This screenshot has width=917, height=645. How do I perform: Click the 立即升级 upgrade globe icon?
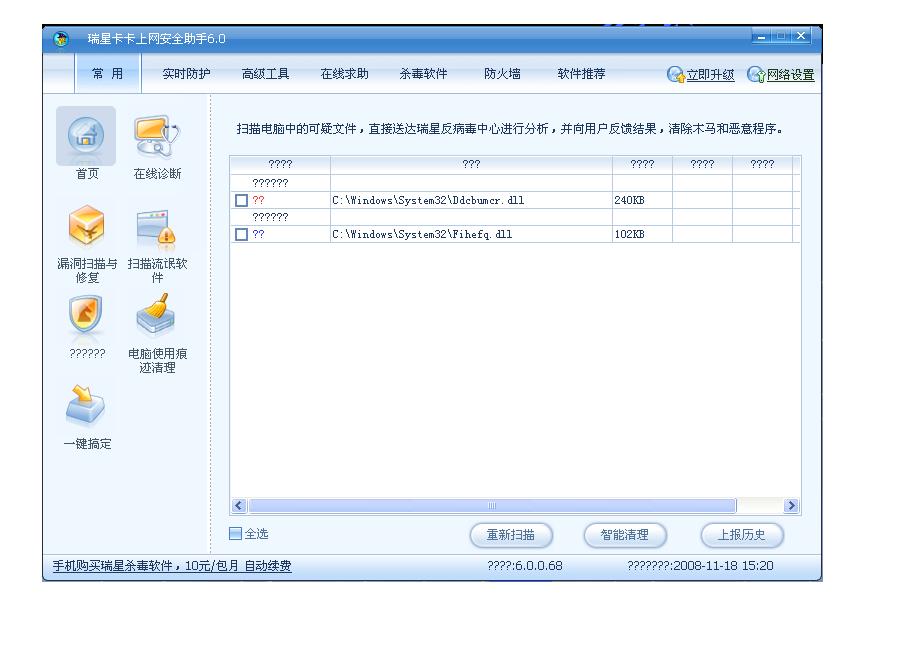click(x=675, y=74)
